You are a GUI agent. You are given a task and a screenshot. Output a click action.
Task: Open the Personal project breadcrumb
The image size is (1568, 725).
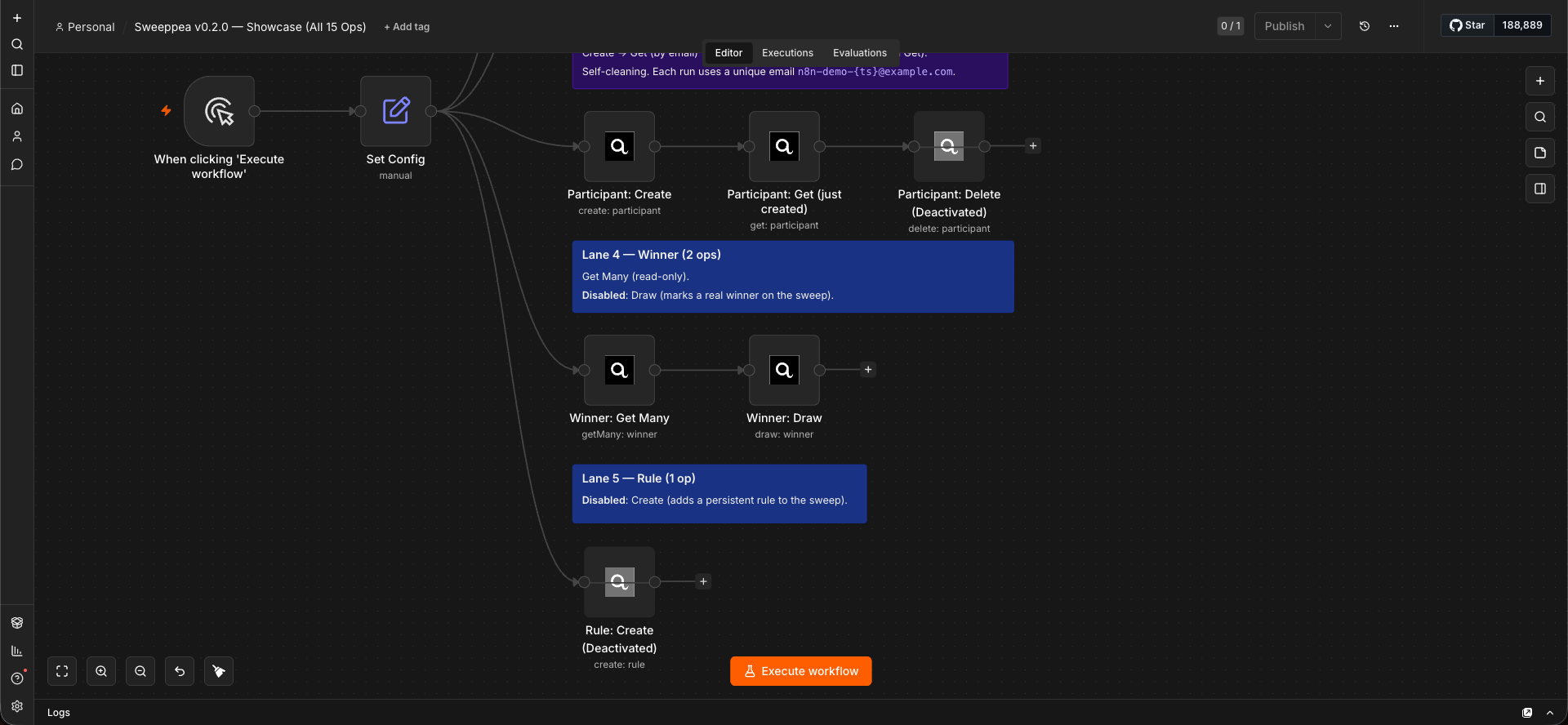point(85,27)
